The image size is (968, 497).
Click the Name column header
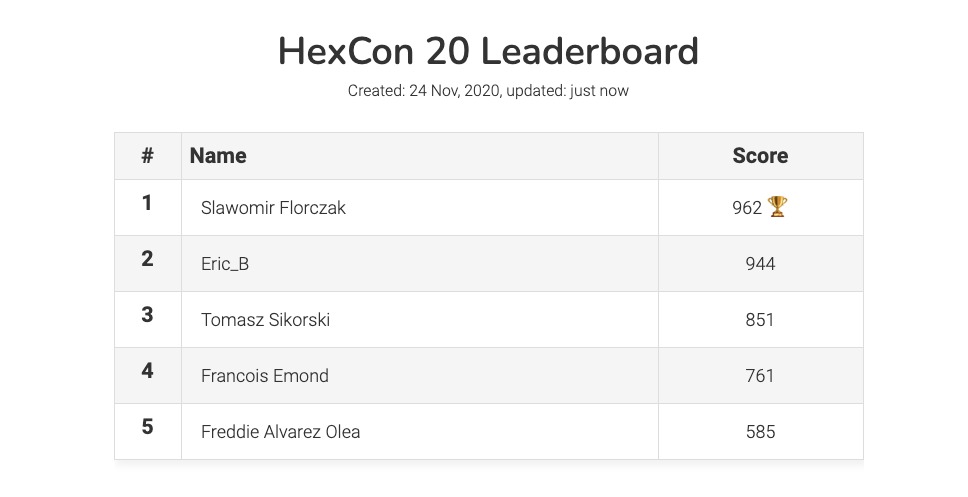218,155
